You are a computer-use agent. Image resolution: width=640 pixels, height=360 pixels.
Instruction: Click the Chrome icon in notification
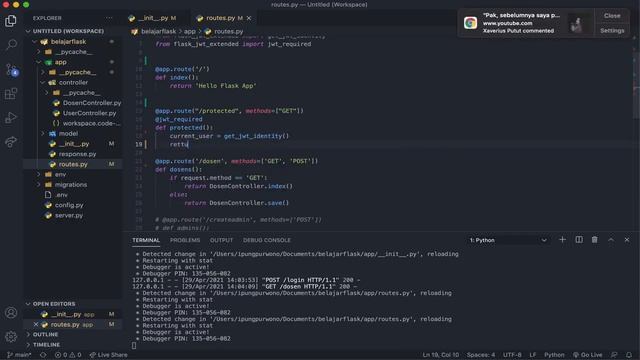470,23
